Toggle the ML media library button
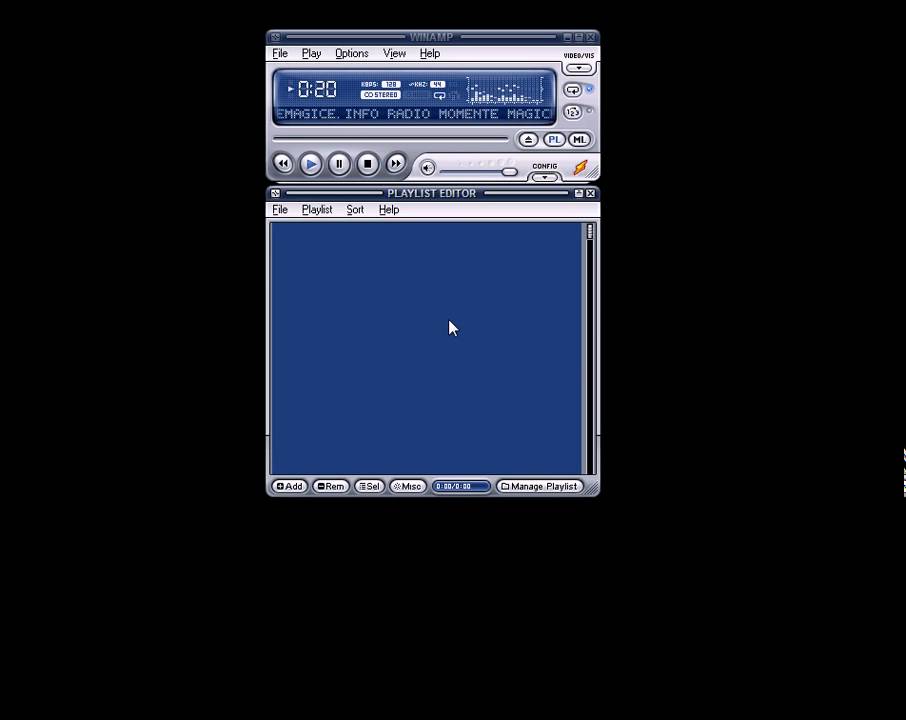906x720 pixels. pos(580,139)
